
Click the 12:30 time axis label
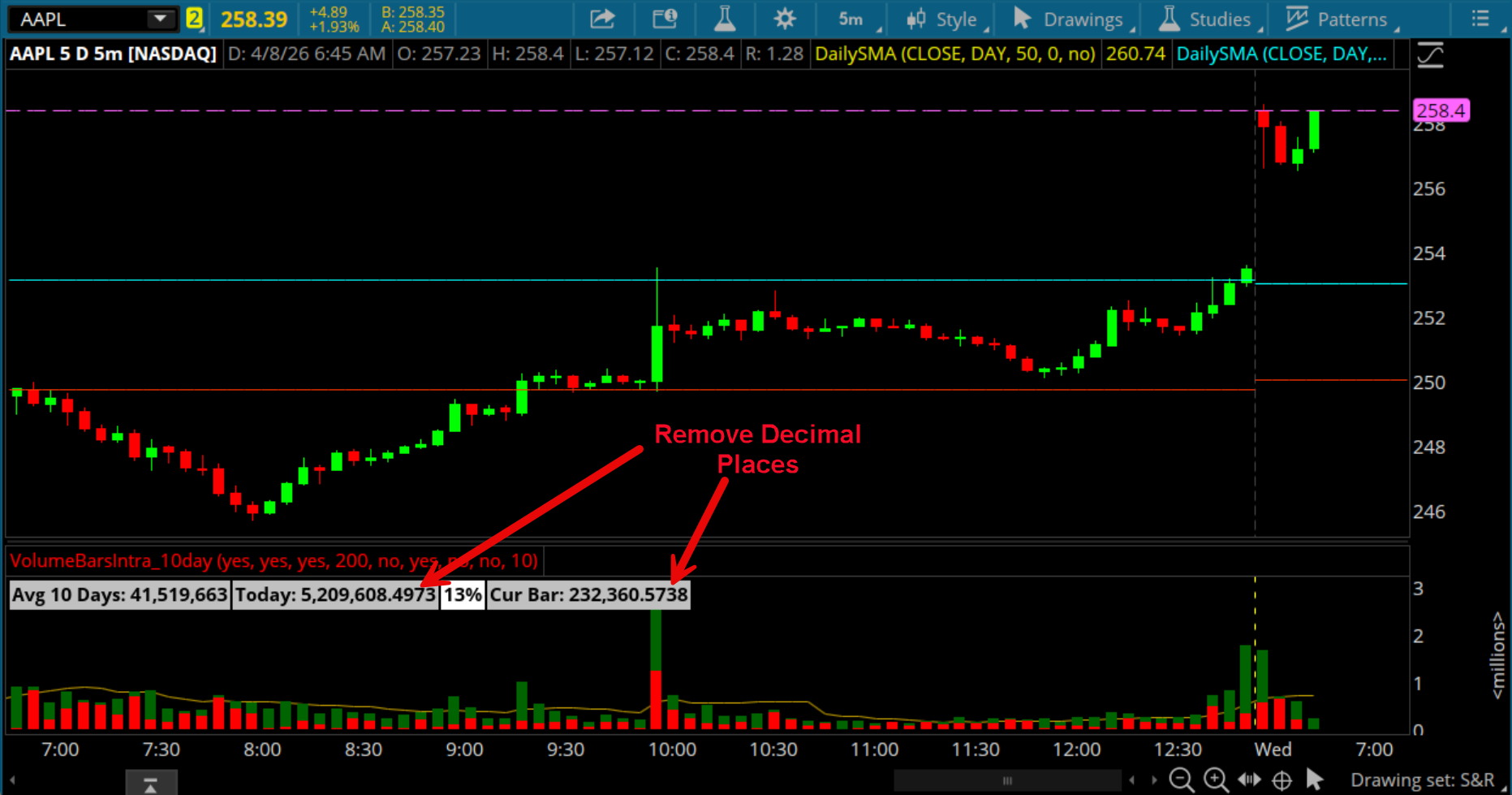pos(1178,749)
